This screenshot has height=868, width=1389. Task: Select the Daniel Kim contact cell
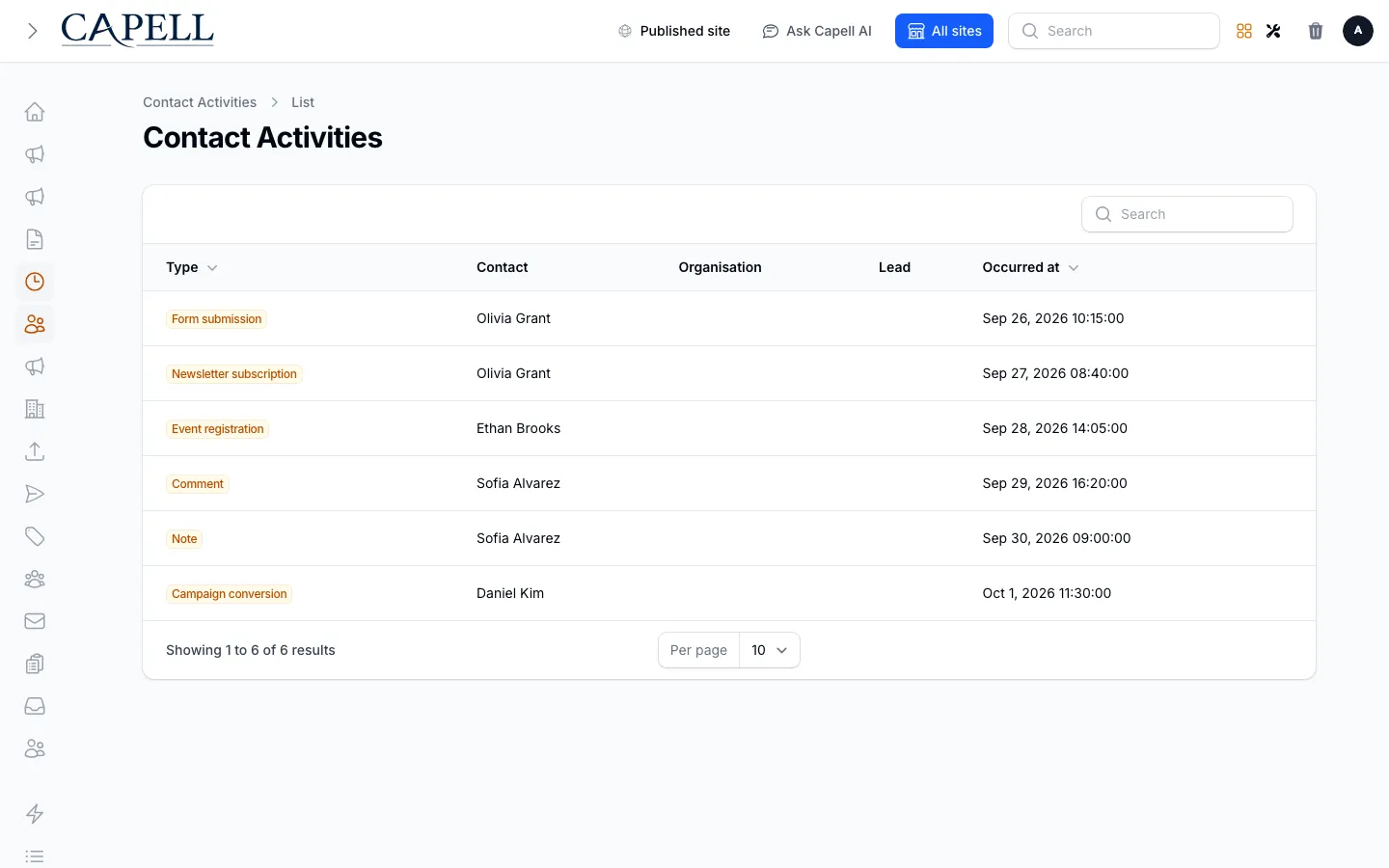click(510, 593)
